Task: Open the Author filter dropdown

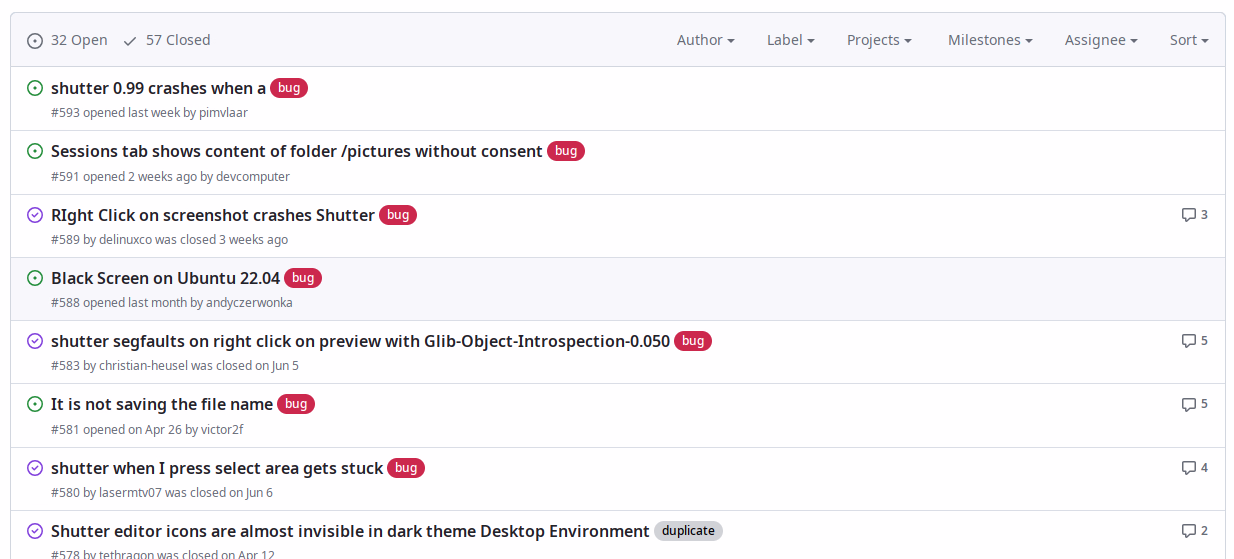Action: coord(706,40)
